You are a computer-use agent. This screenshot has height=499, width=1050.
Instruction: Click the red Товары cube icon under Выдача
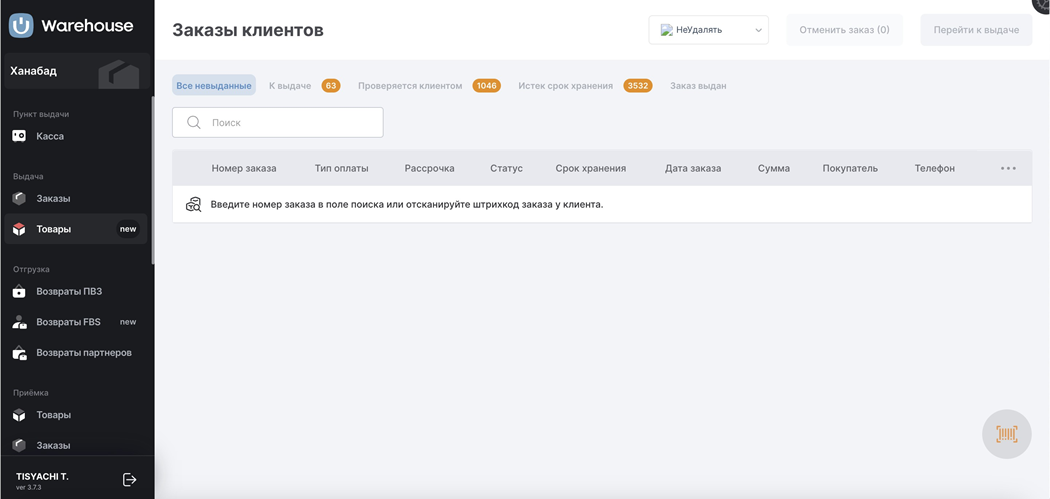click(19, 229)
